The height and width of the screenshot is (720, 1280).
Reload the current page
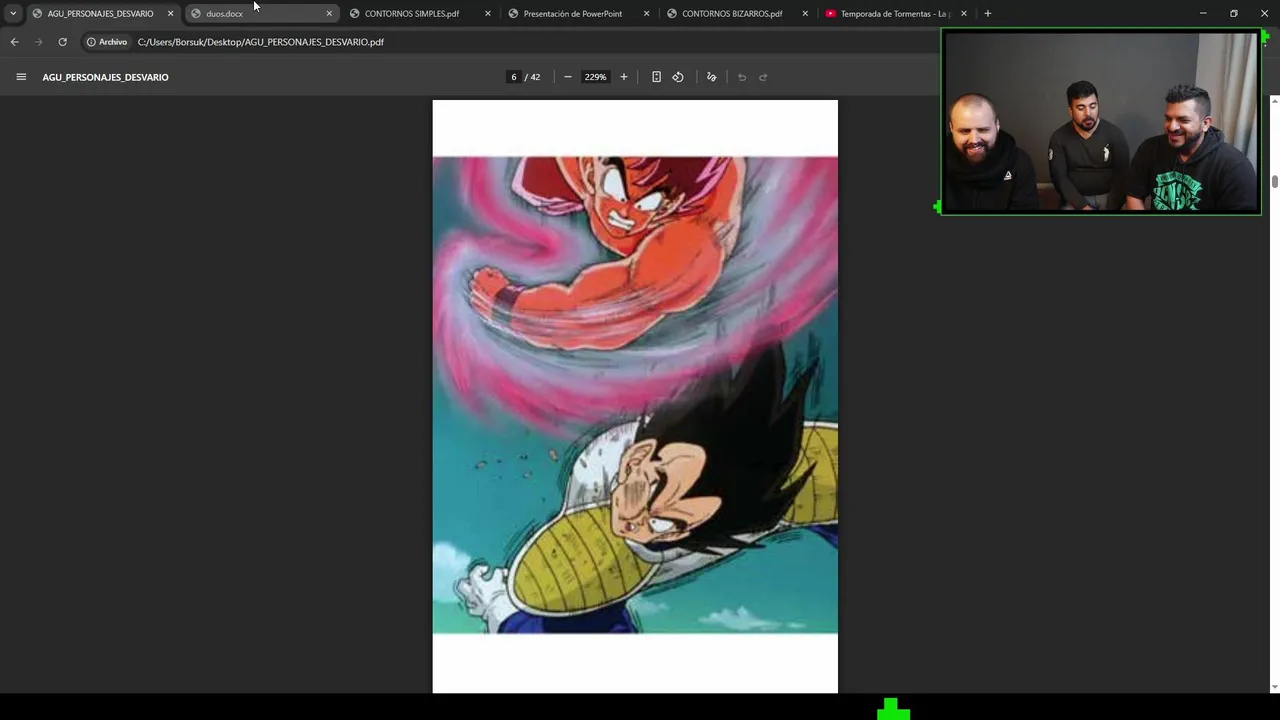click(62, 42)
